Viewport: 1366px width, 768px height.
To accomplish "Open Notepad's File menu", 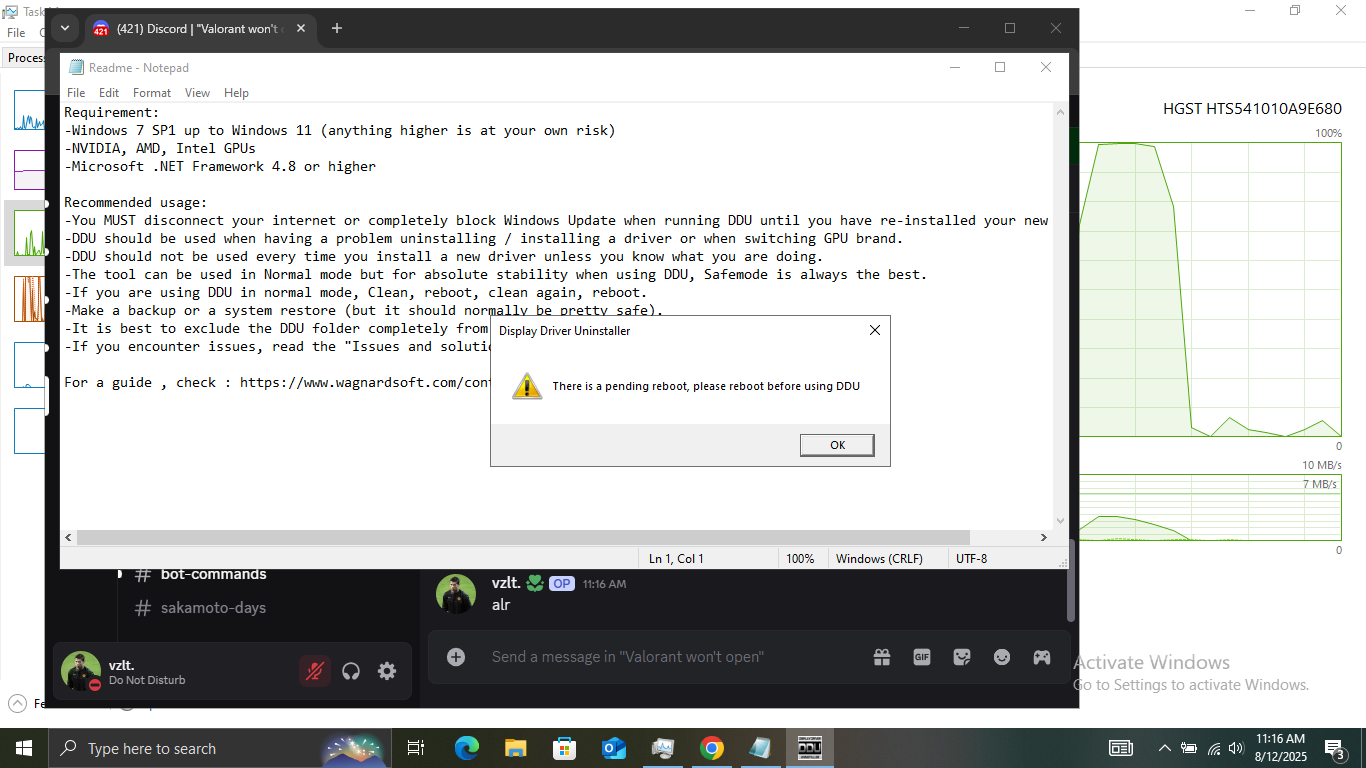I will pyautogui.click(x=76, y=93).
